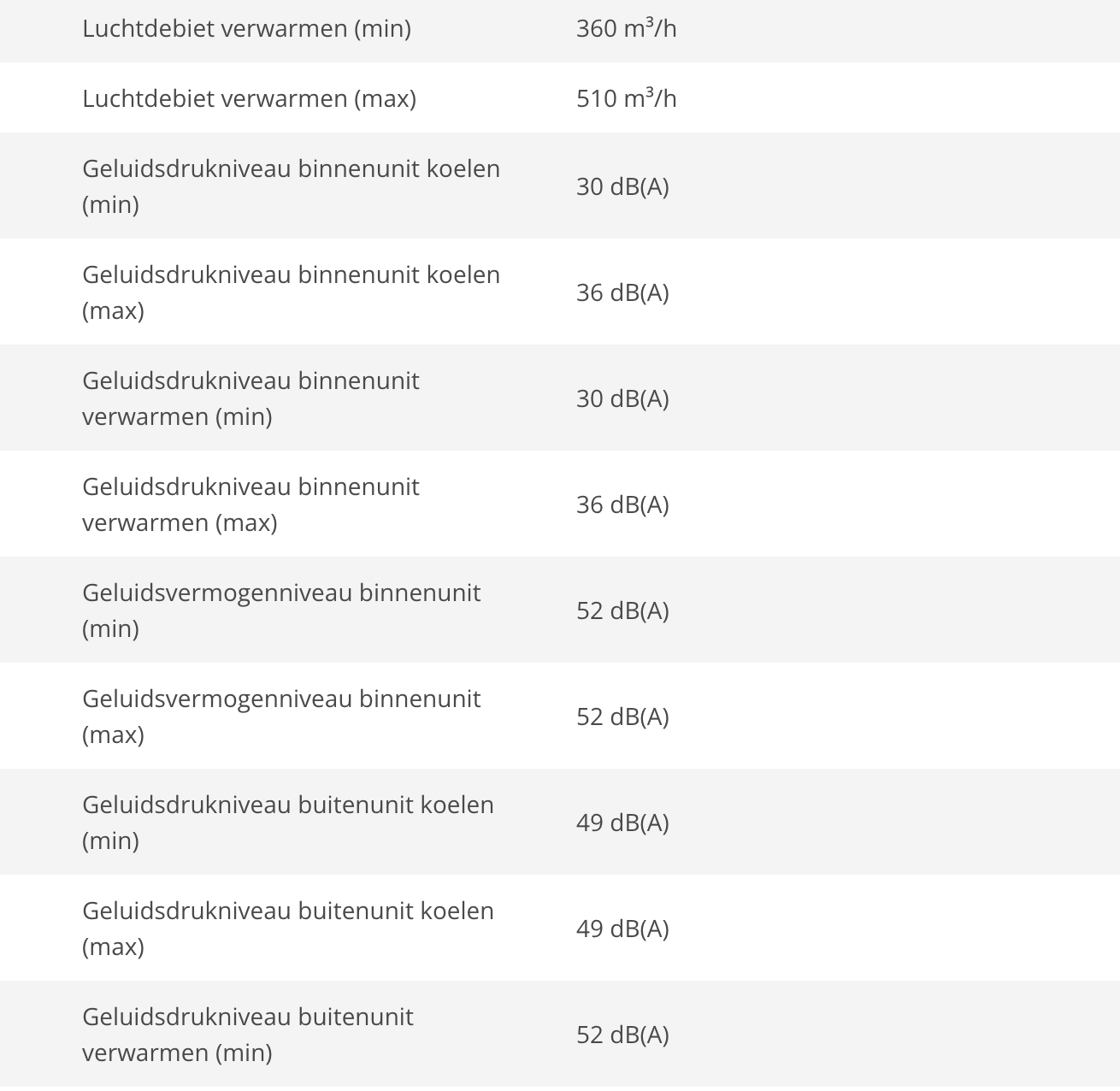The width and height of the screenshot is (1120, 1091).
Task: Click 'Geluidsdrukniveau binnenunit koelen (min)' label
Action: (x=291, y=186)
